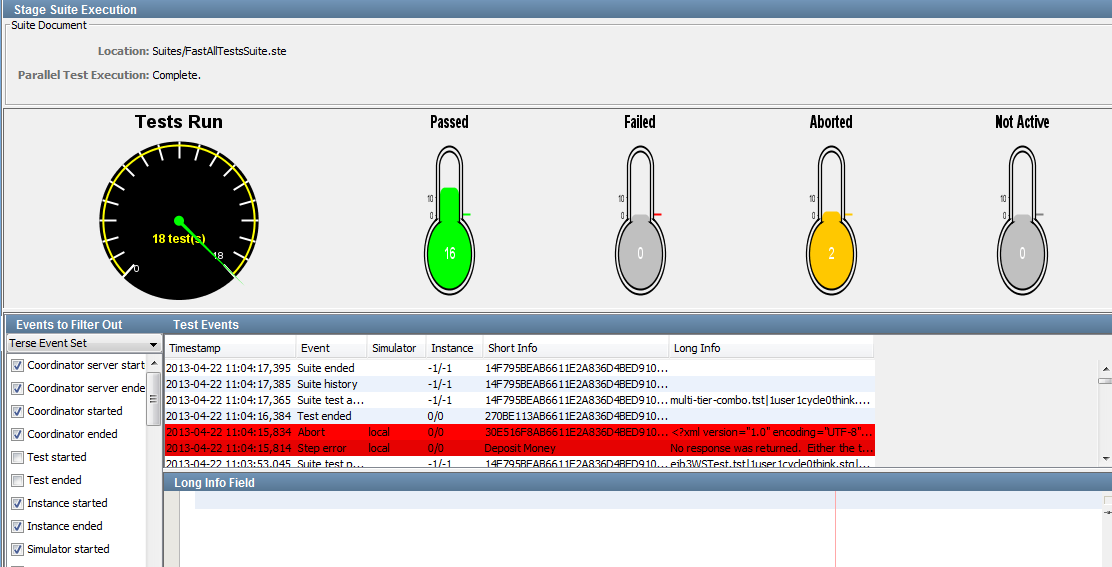1112x567 pixels.
Task: Disable the Simulator started checkbox
Action: [x=17, y=550]
